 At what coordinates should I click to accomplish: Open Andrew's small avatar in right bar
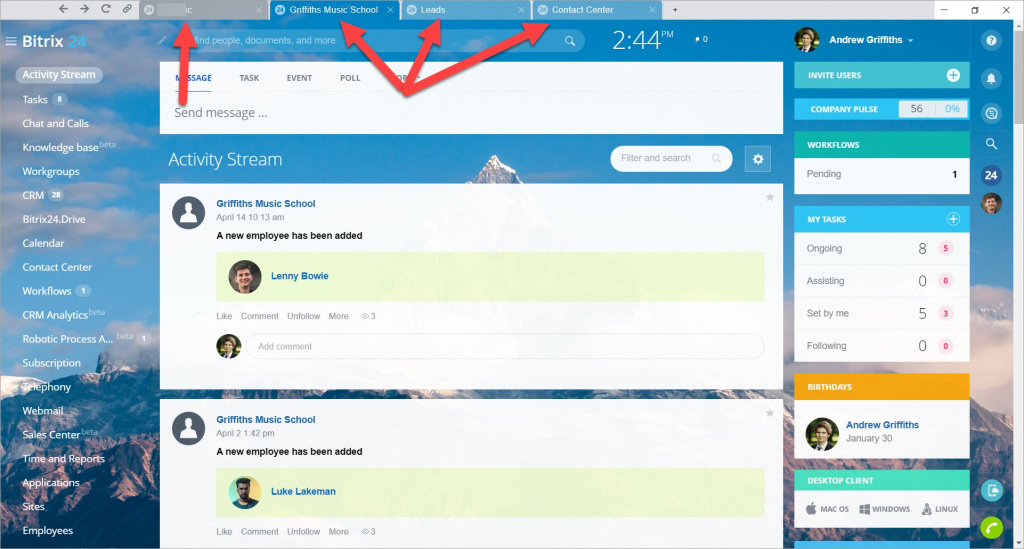(x=991, y=204)
